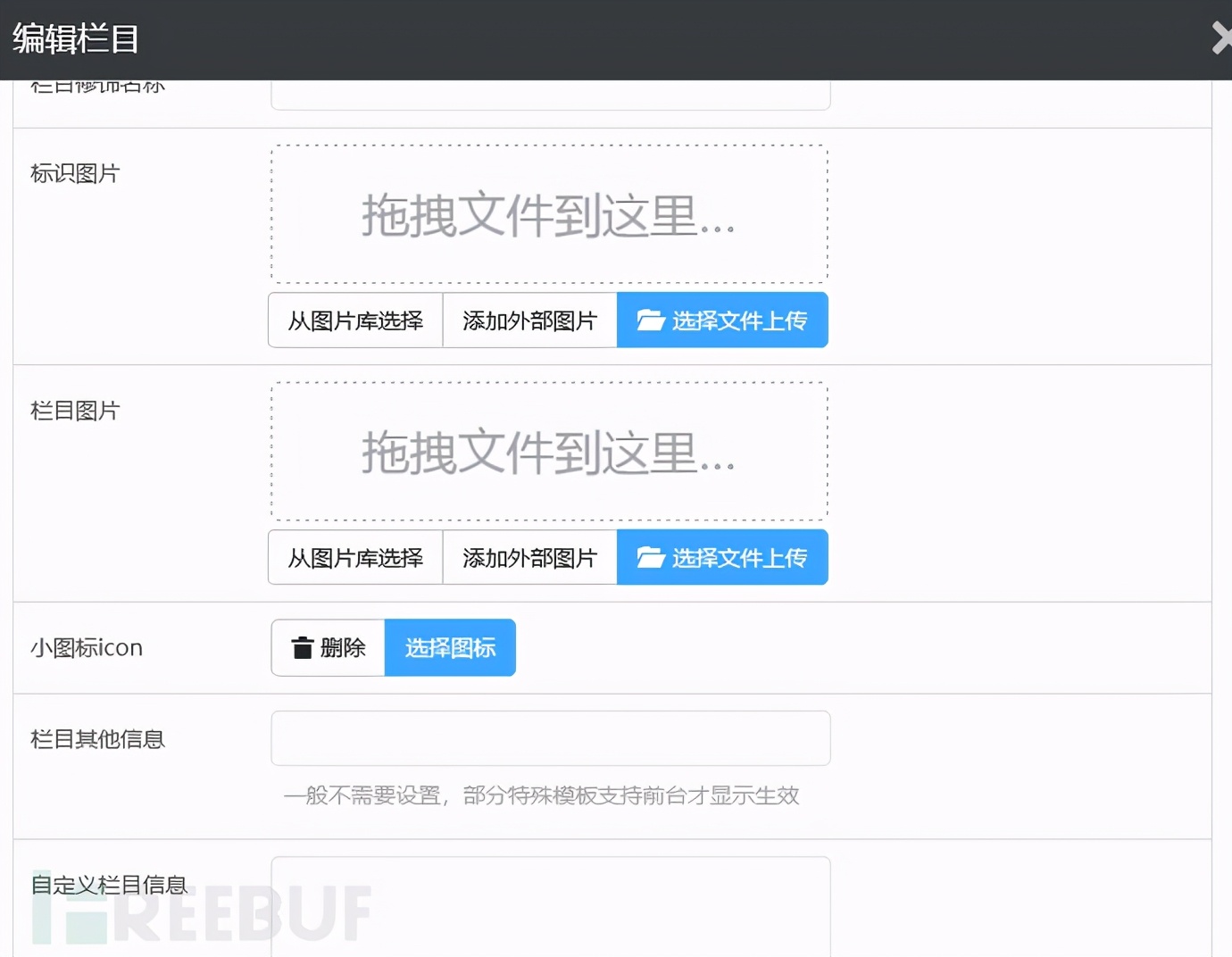Image resolution: width=1232 pixels, height=957 pixels.
Task: Click 添加外部图片 for 栏目图片
Action: (x=529, y=557)
